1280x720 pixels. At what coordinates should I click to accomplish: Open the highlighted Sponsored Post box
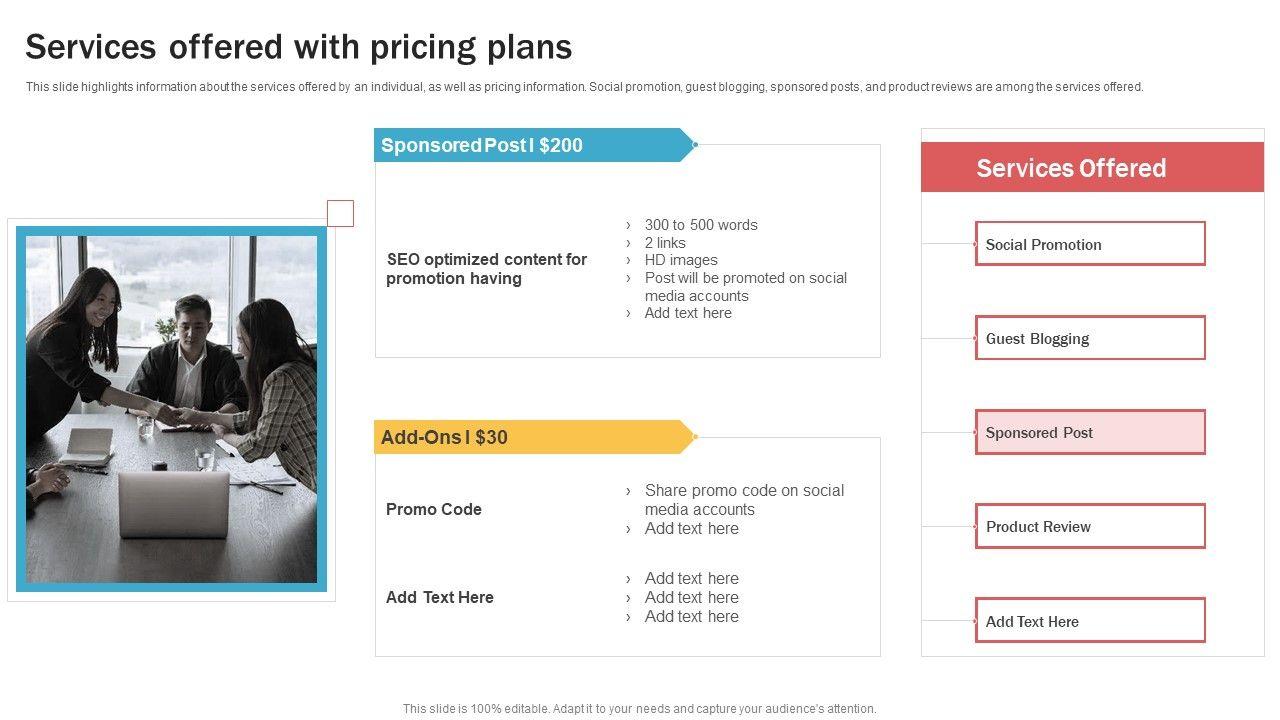pos(1090,432)
